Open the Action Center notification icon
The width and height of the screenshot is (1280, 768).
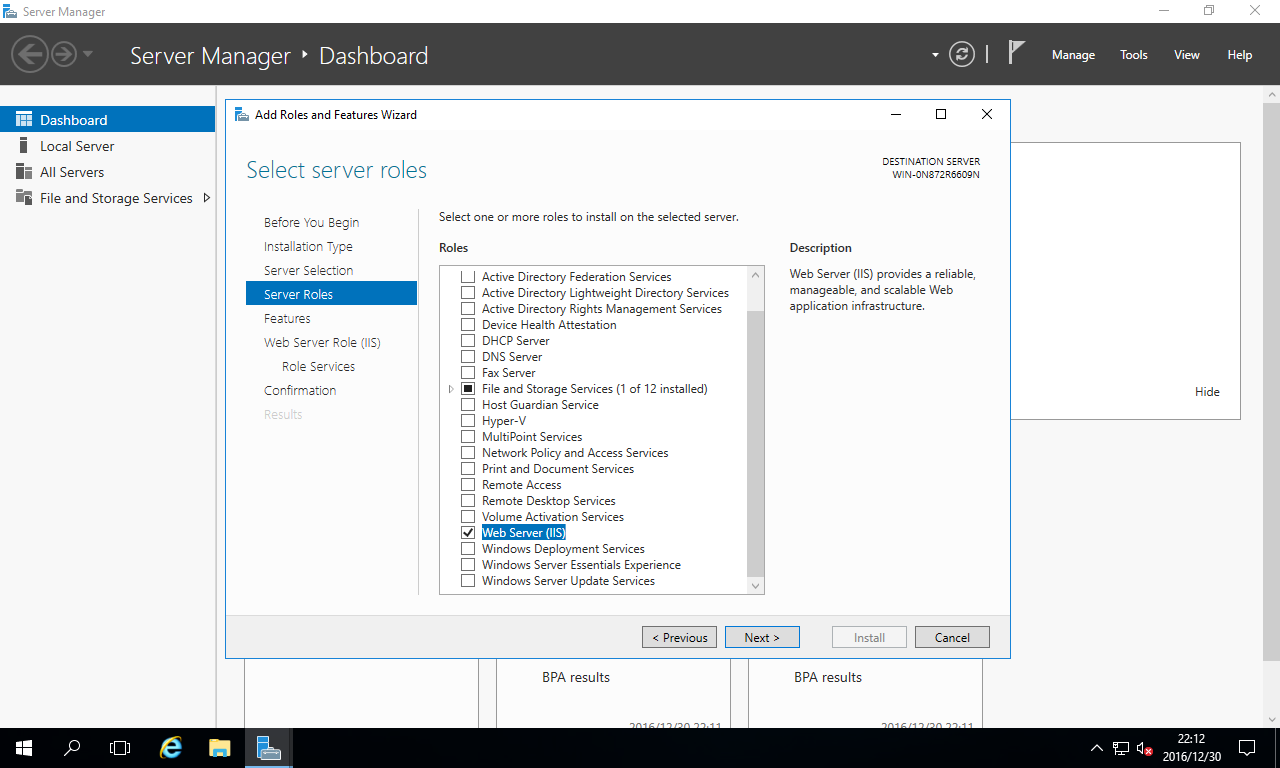[x=1247, y=748]
